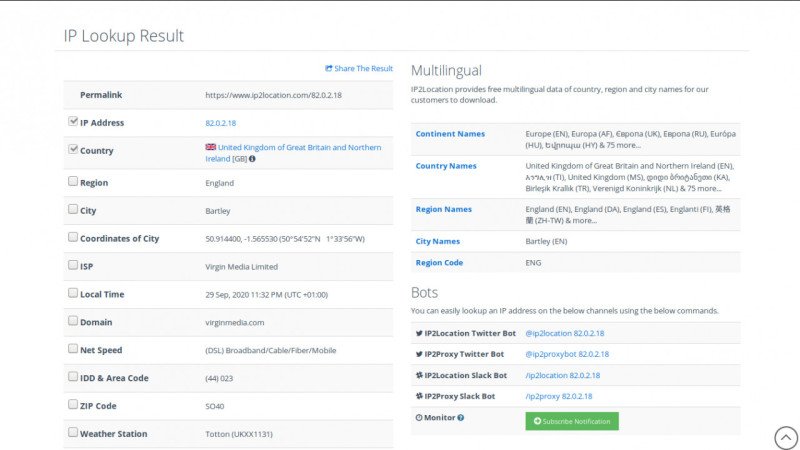Viewport: 800px width, 450px height.
Task: Uncheck the IP Address checkbox
Action: tap(73, 121)
